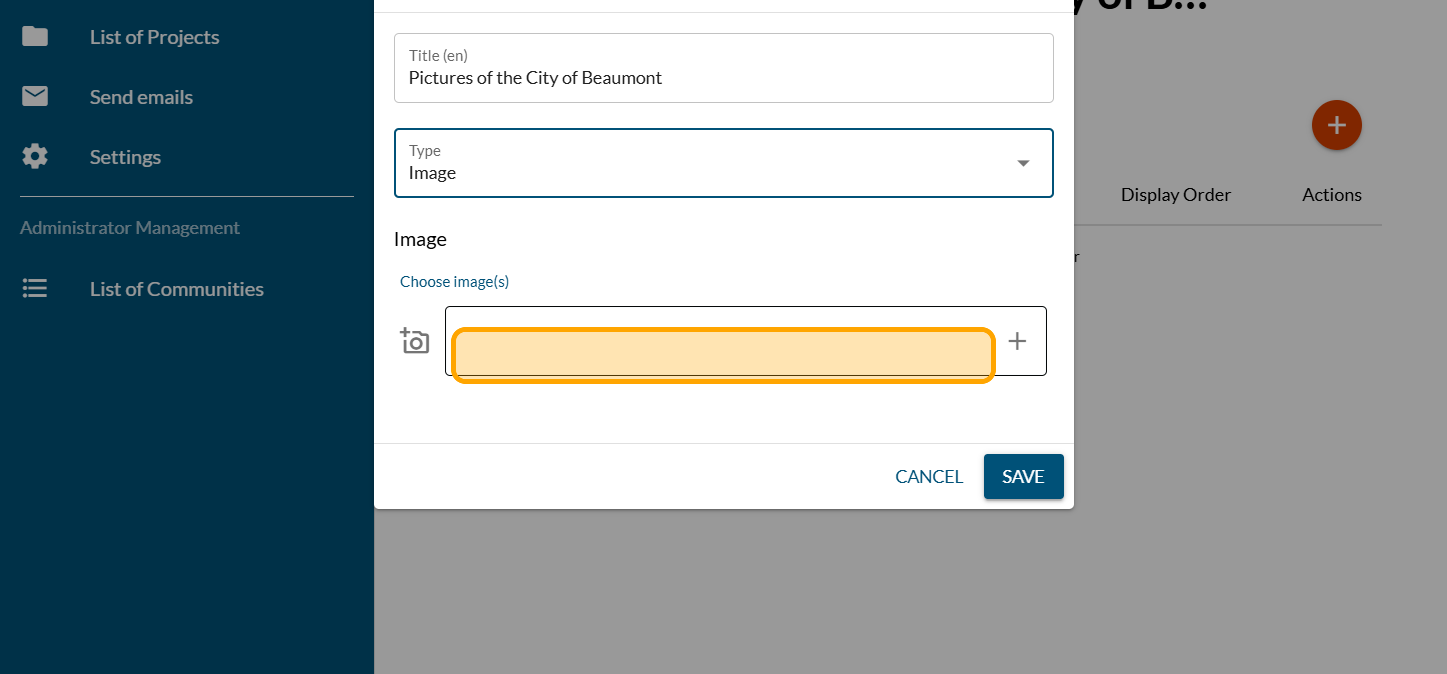Click the plus icon beside the image field

click(1017, 341)
